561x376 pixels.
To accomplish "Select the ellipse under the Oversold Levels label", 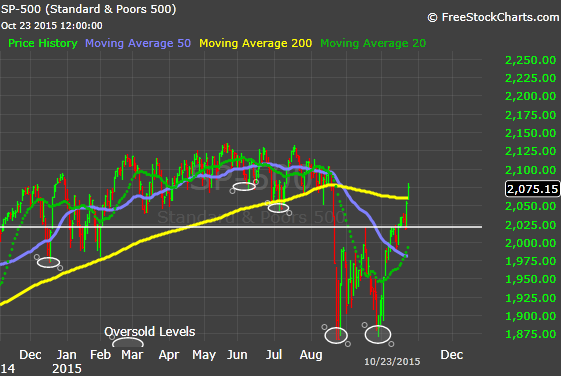I will click(128, 342).
